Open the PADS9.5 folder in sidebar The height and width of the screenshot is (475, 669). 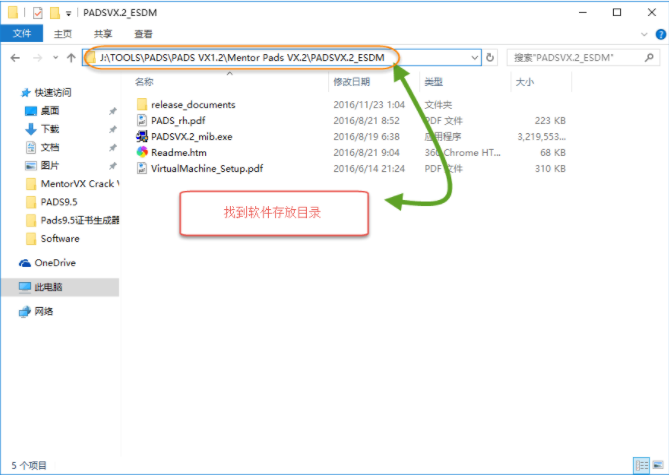[52, 202]
